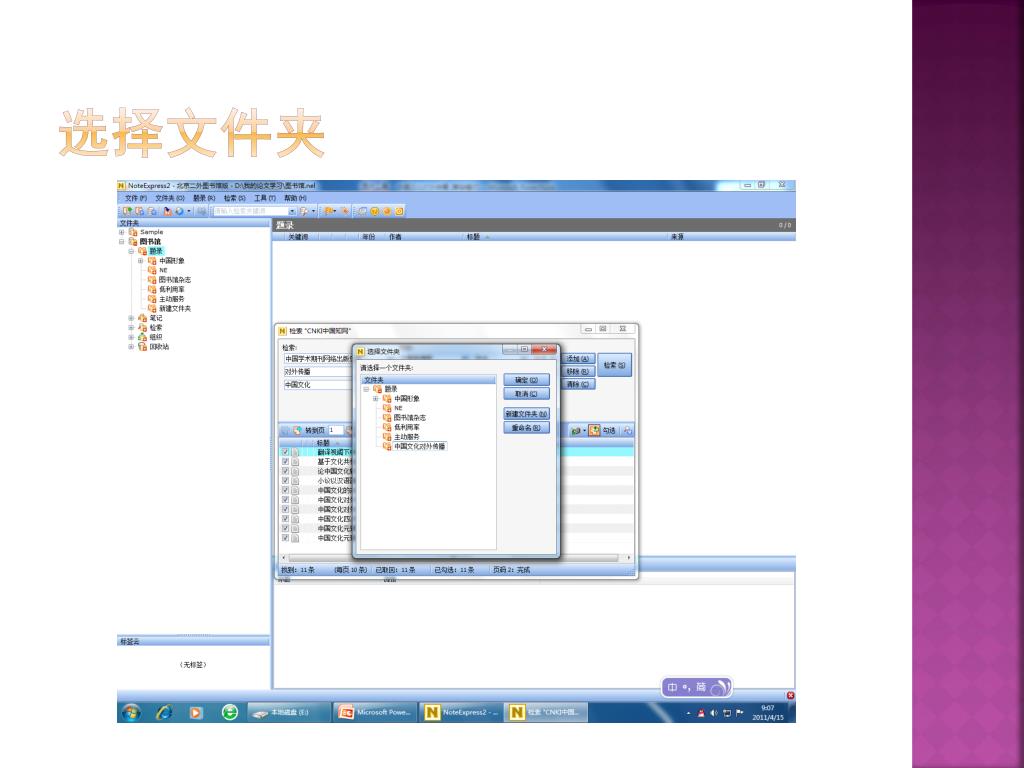Toggle checkbox for row 翻译视阈下
Viewport: 1024px width, 768px height.
[x=285, y=452]
